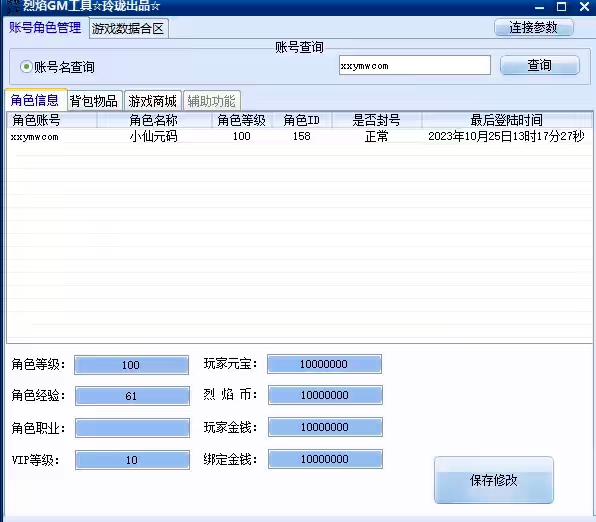Viewport: 596px width, 522px height.
Task: Click the 保存修改 button
Action: pyautogui.click(x=493, y=480)
